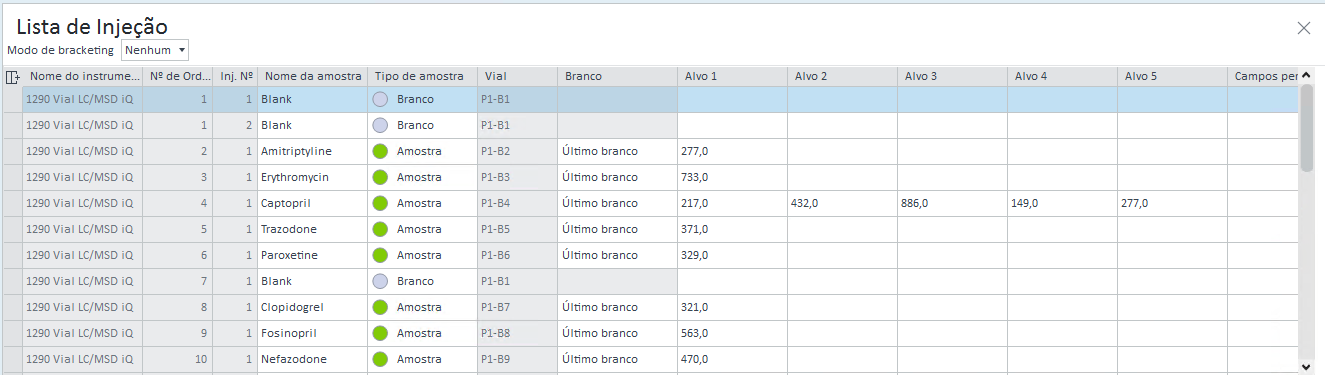The height and width of the screenshot is (375, 1325).
Task: Click green sample icon for Erythromycin row
Action: coord(380,177)
